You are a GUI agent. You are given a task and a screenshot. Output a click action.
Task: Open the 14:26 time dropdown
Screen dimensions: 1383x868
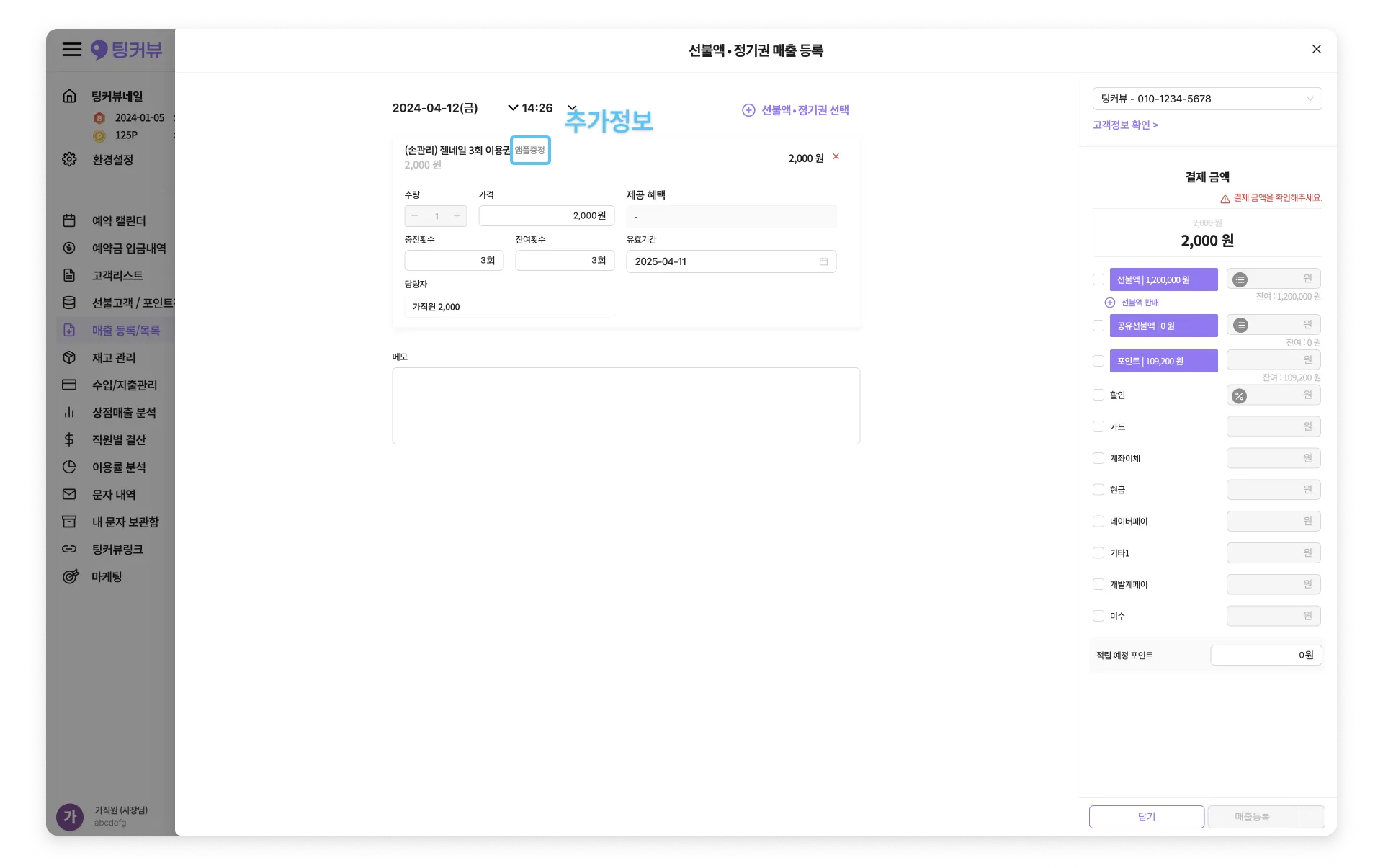click(x=572, y=108)
